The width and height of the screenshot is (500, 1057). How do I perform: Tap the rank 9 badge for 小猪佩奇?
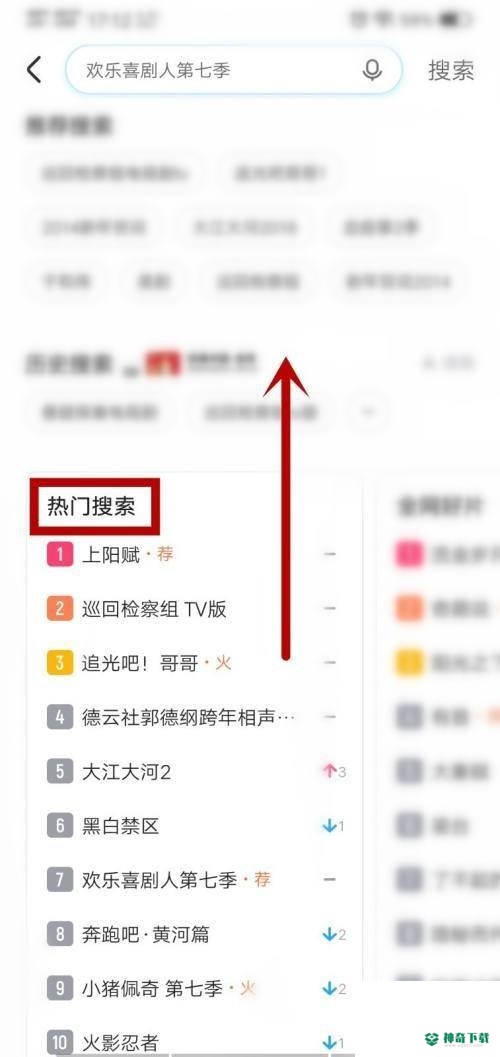coord(59,988)
